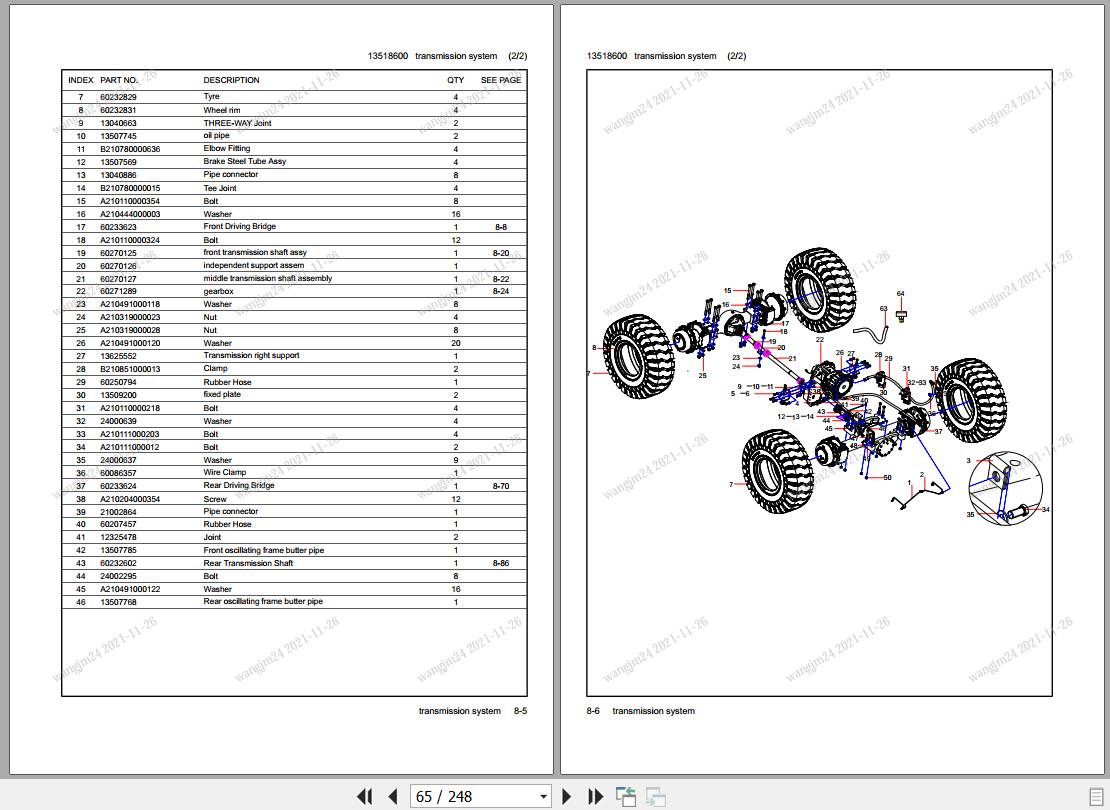Select the Tyre row at index 7
Viewport: 1110px width, 810px height.
coord(250,97)
